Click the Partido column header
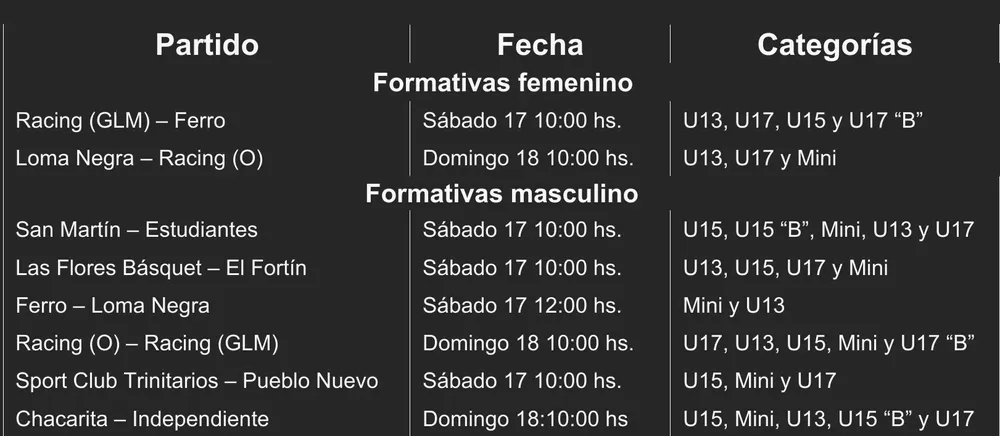Screen dimensions: 1000x436 pos(207,45)
